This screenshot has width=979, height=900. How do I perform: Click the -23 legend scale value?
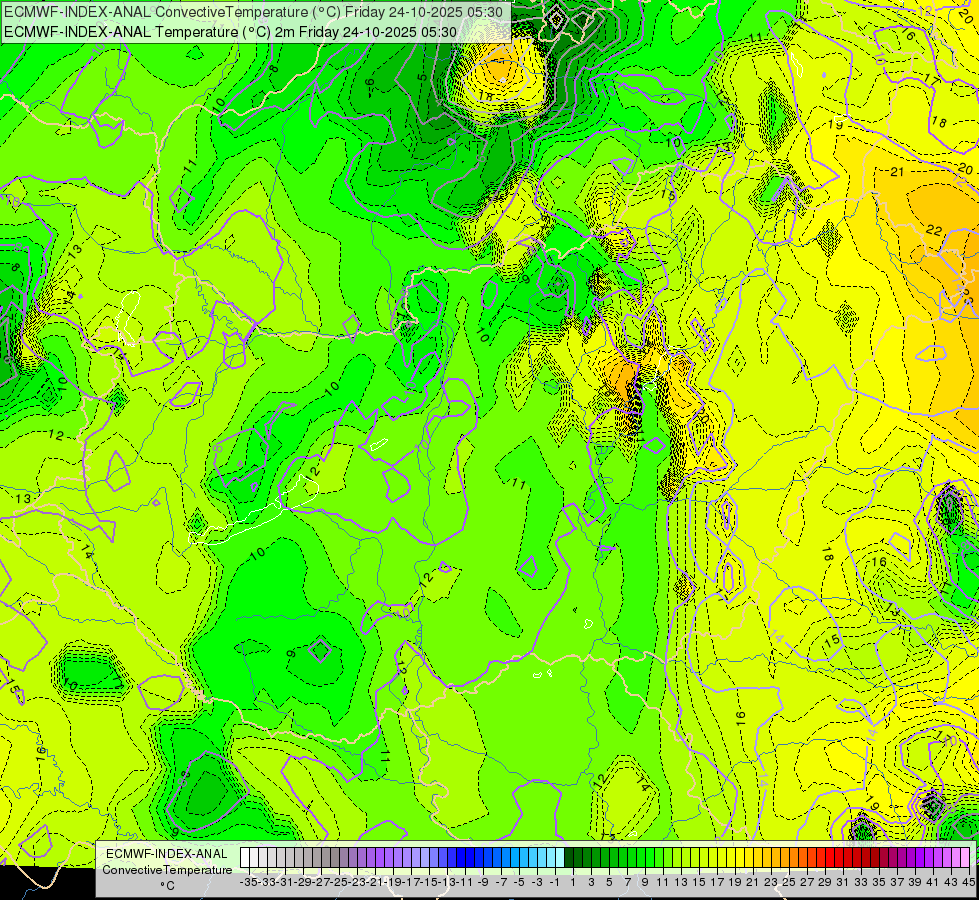(357, 882)
